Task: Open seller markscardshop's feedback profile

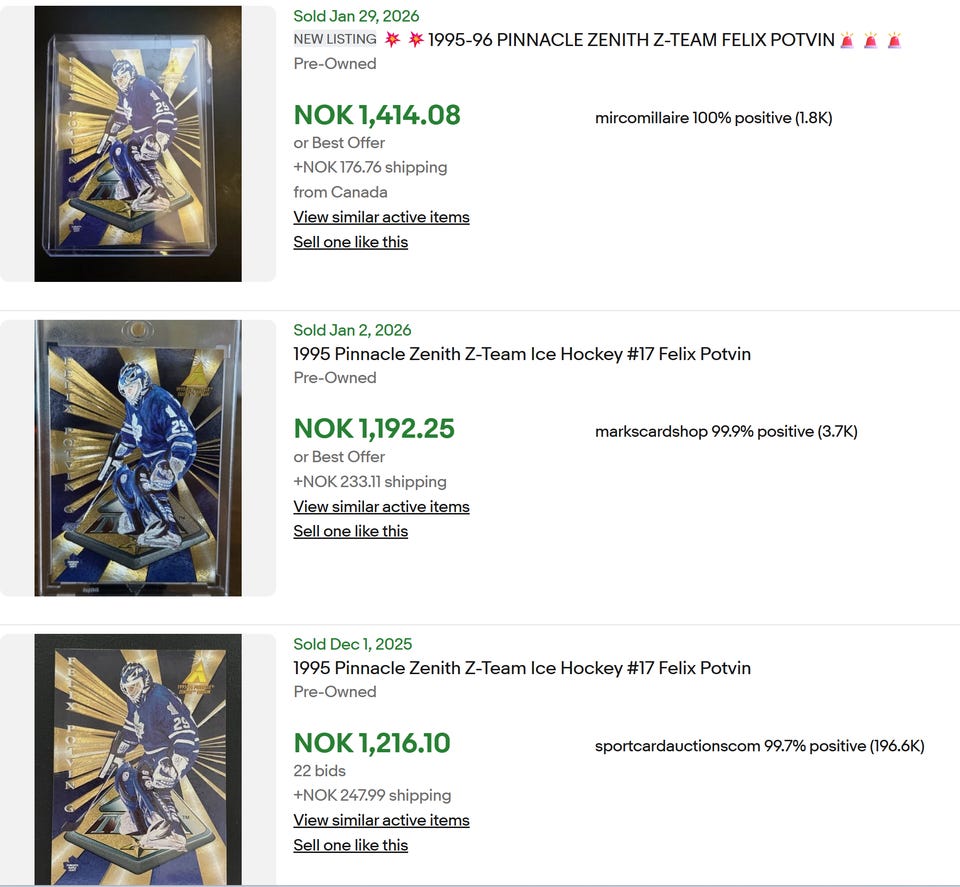Action: click(x=726, y=432)
